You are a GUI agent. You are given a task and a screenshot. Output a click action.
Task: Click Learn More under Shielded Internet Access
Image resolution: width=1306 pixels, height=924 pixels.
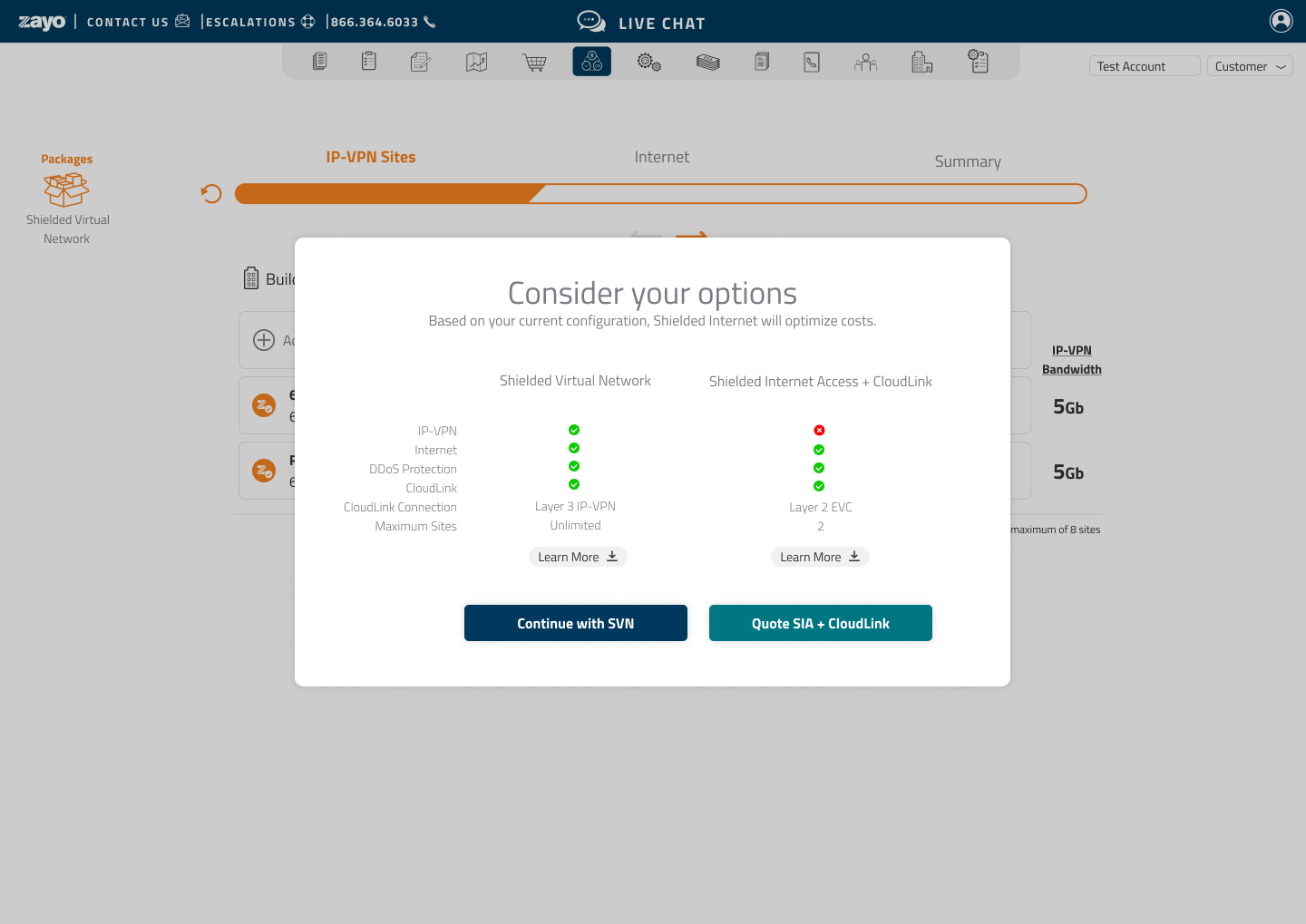tap(820, 557)
